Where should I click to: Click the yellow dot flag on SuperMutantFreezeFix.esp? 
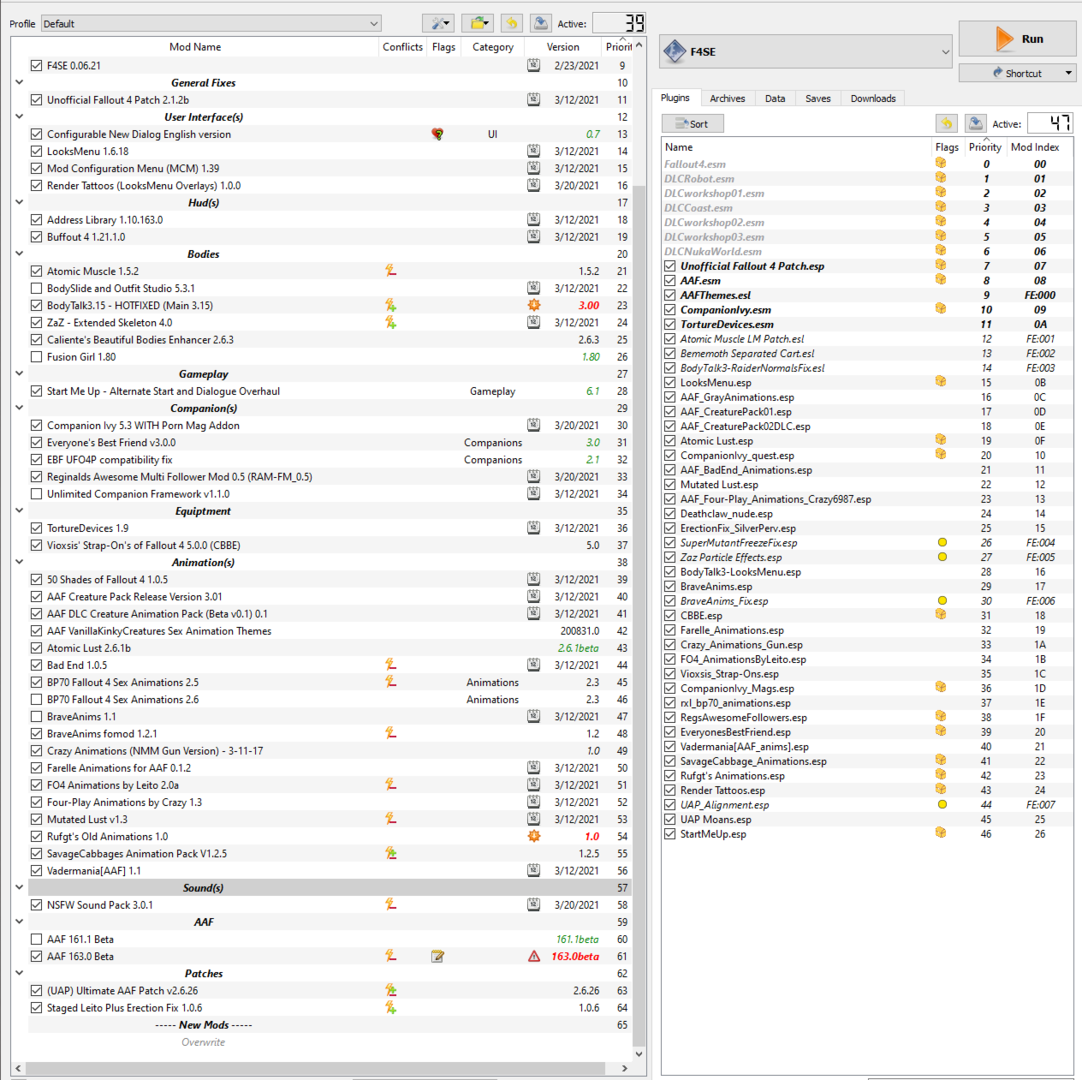click(x=942, y=542)
